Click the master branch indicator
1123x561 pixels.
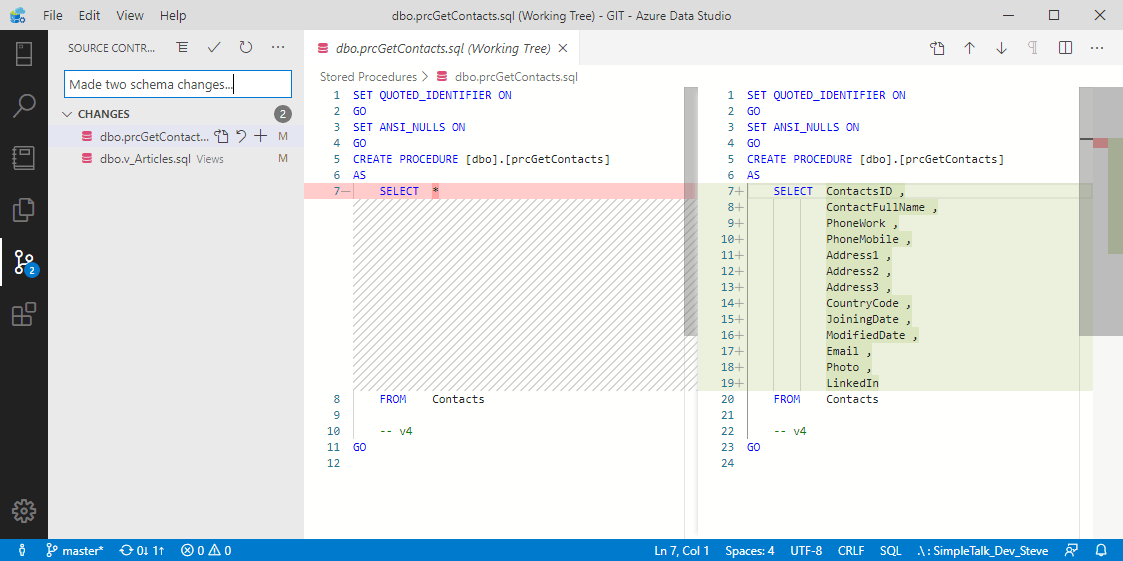pyautogui.click(x=74, y=550)
